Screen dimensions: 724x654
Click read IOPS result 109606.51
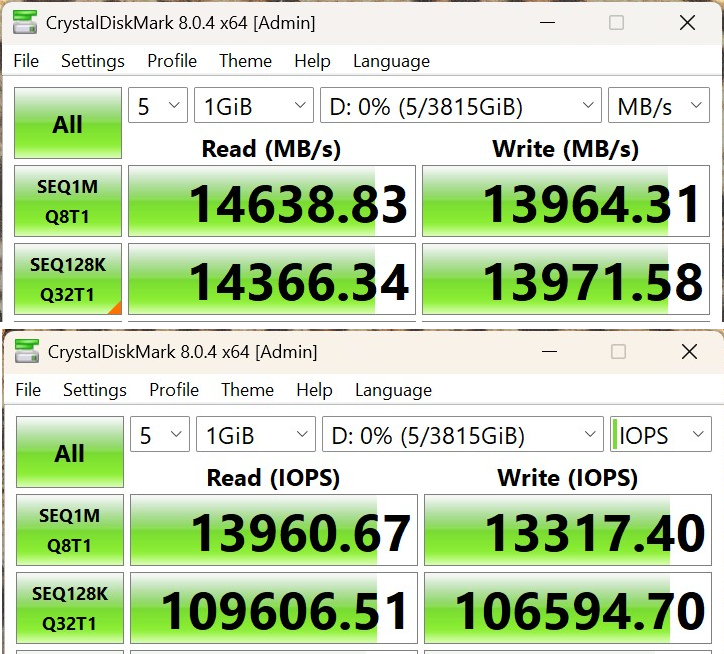274,608
